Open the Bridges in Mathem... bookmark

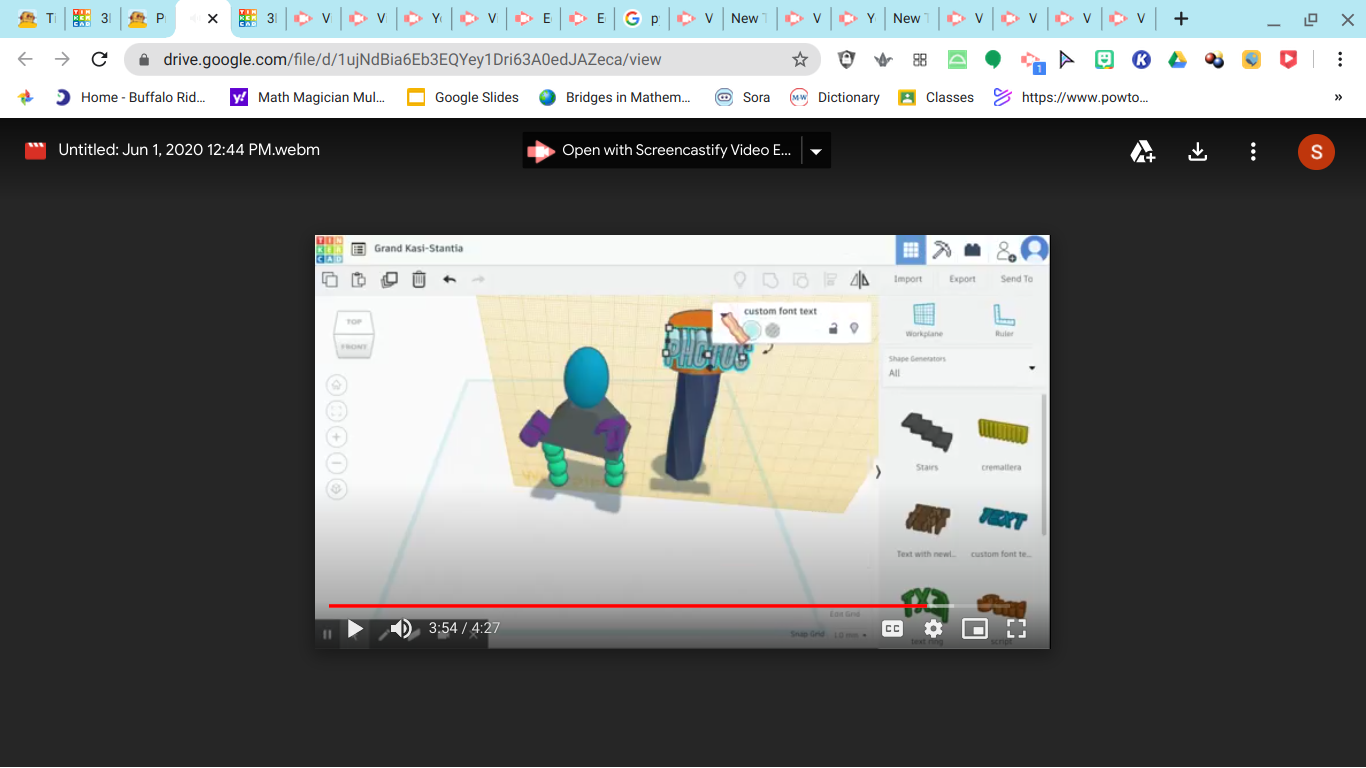point(615,97)
